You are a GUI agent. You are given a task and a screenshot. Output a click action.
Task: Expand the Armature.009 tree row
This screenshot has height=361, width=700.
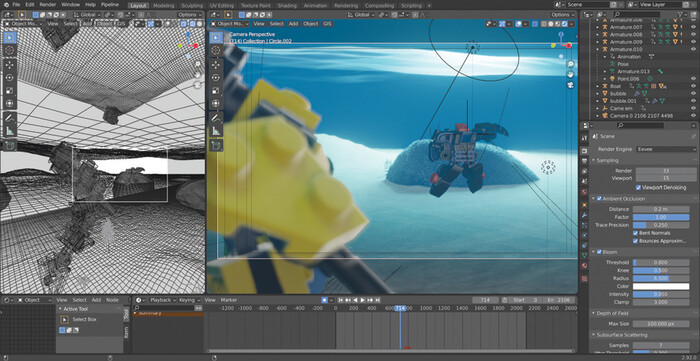click(x=598, y=42)
